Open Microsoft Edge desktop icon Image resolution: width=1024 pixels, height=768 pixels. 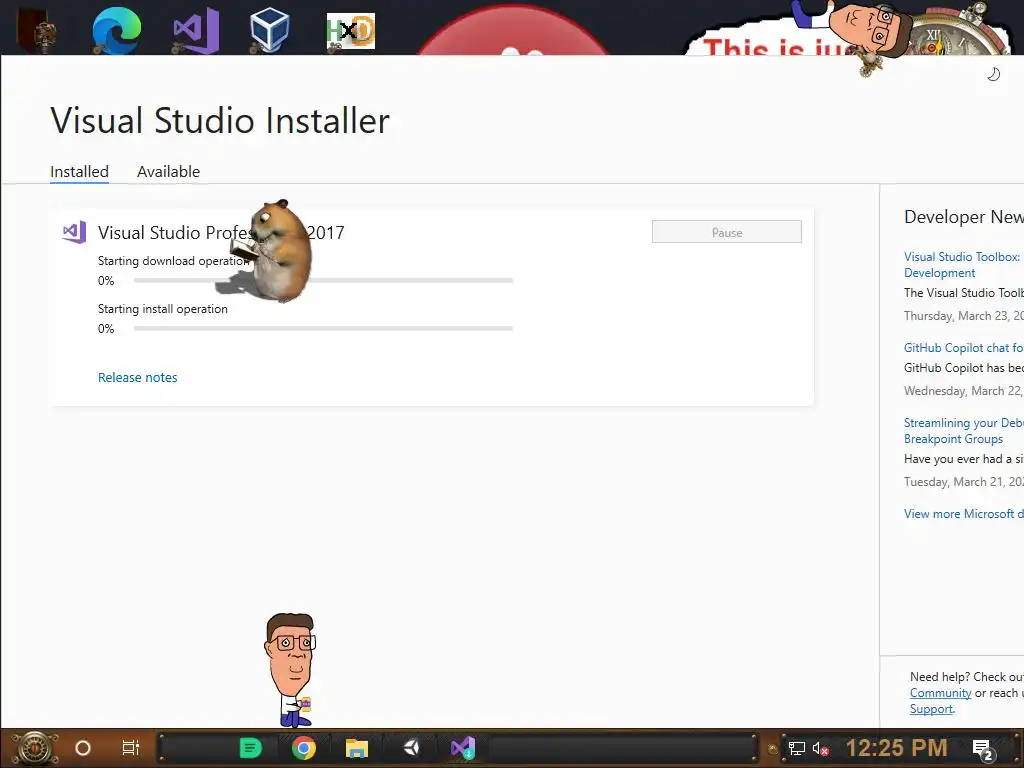pos(116,31)
